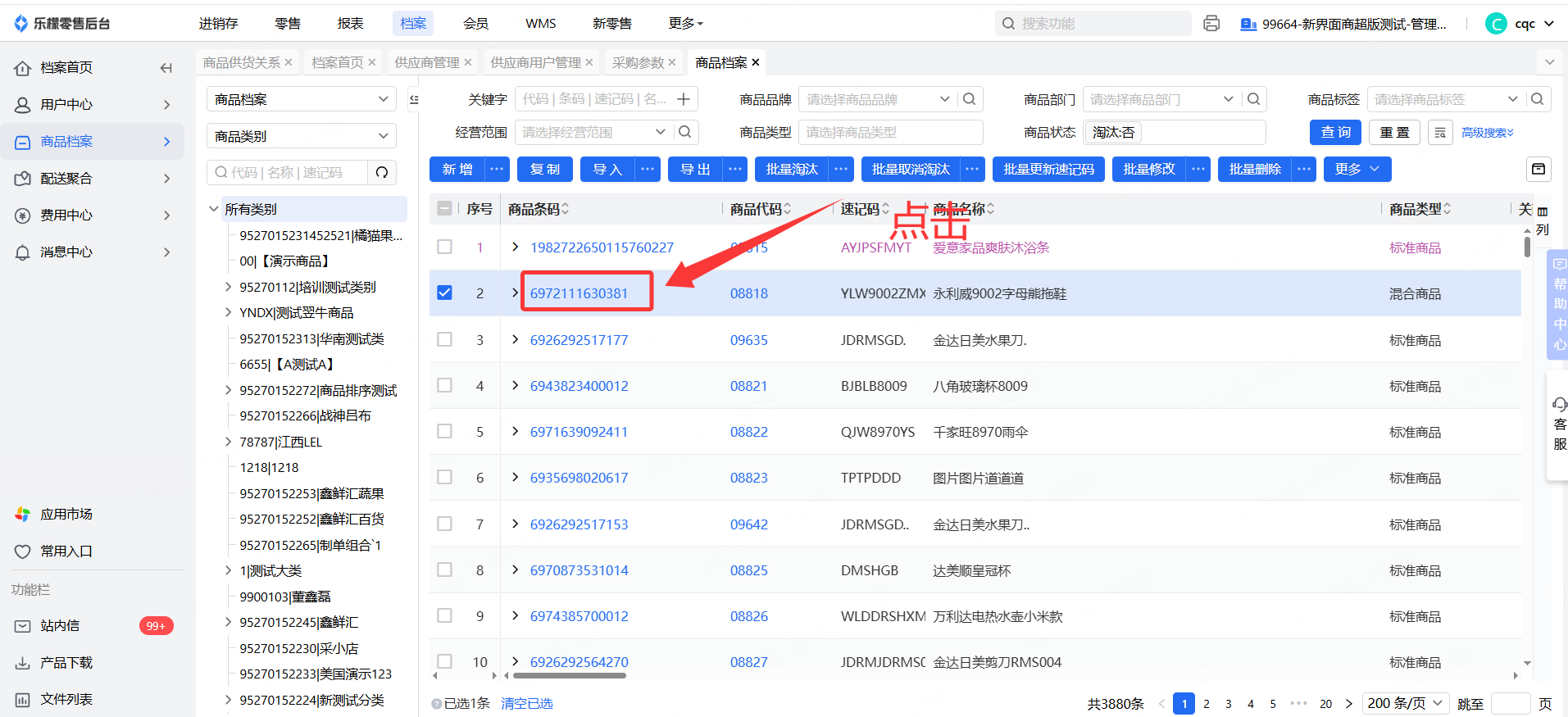Image resolution: width=1568 pixels, height=717 pixels.
Task: Check row 8 checkbox
Action: click(444, 570)
